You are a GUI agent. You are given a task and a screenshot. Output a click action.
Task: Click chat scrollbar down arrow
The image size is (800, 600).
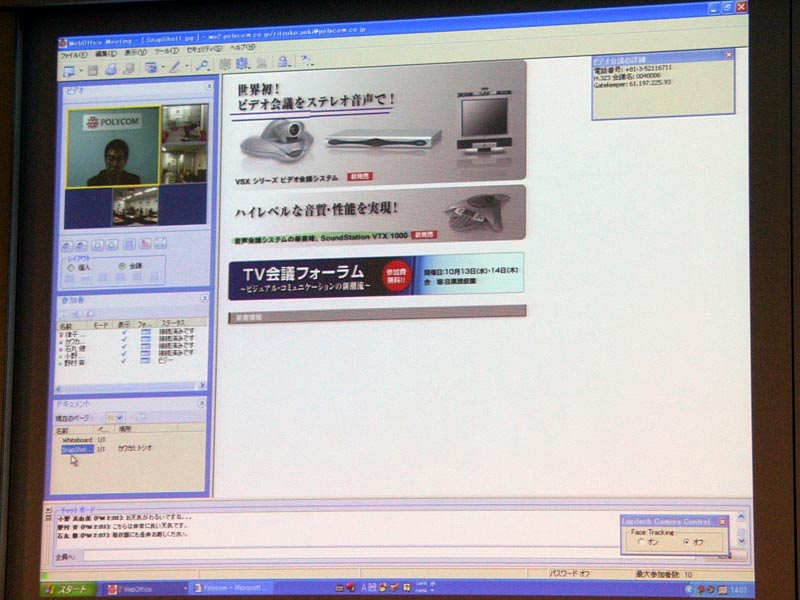click(741, 541)
